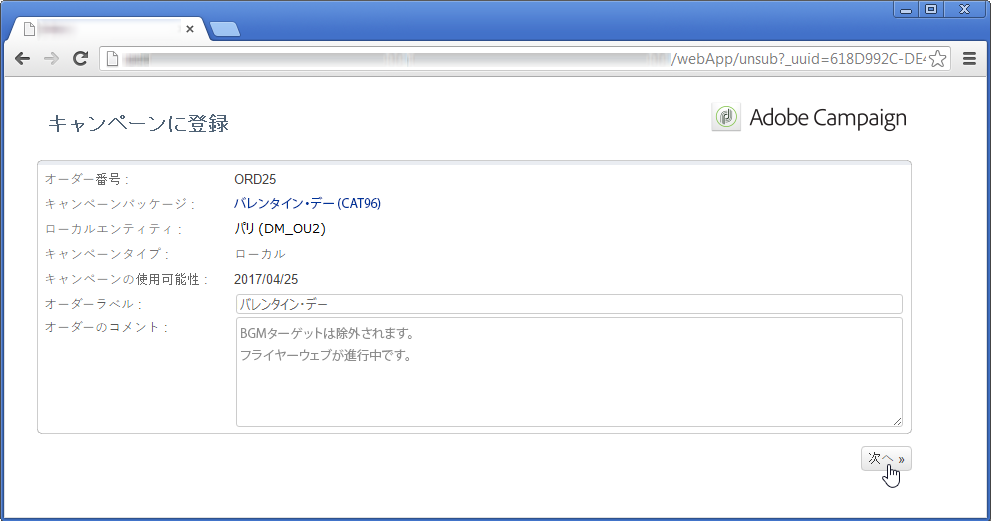Screen dimensions: 994x522
Task: Click the キャンペーンの使用可能性 label
Action: 126,279
